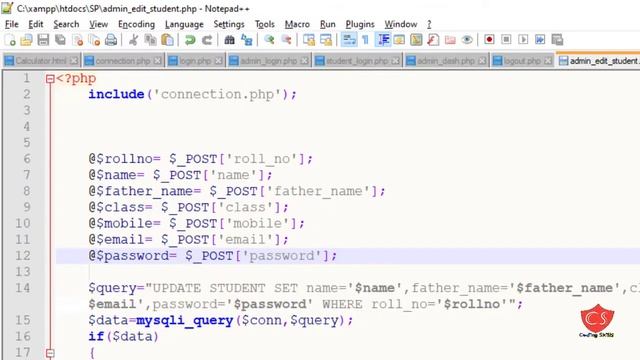Stop macro recording with the square icon
The width and height of the screenshot is (640, 360).
506,40
